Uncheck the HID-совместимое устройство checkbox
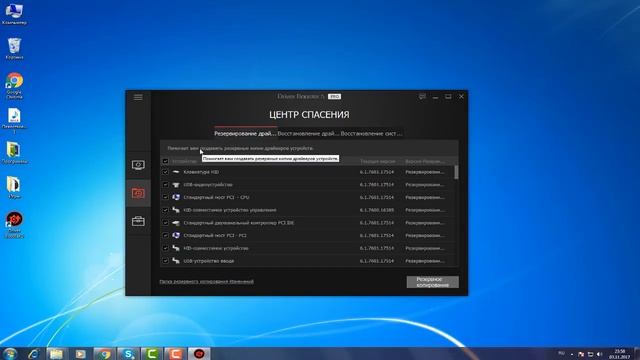 165,249
